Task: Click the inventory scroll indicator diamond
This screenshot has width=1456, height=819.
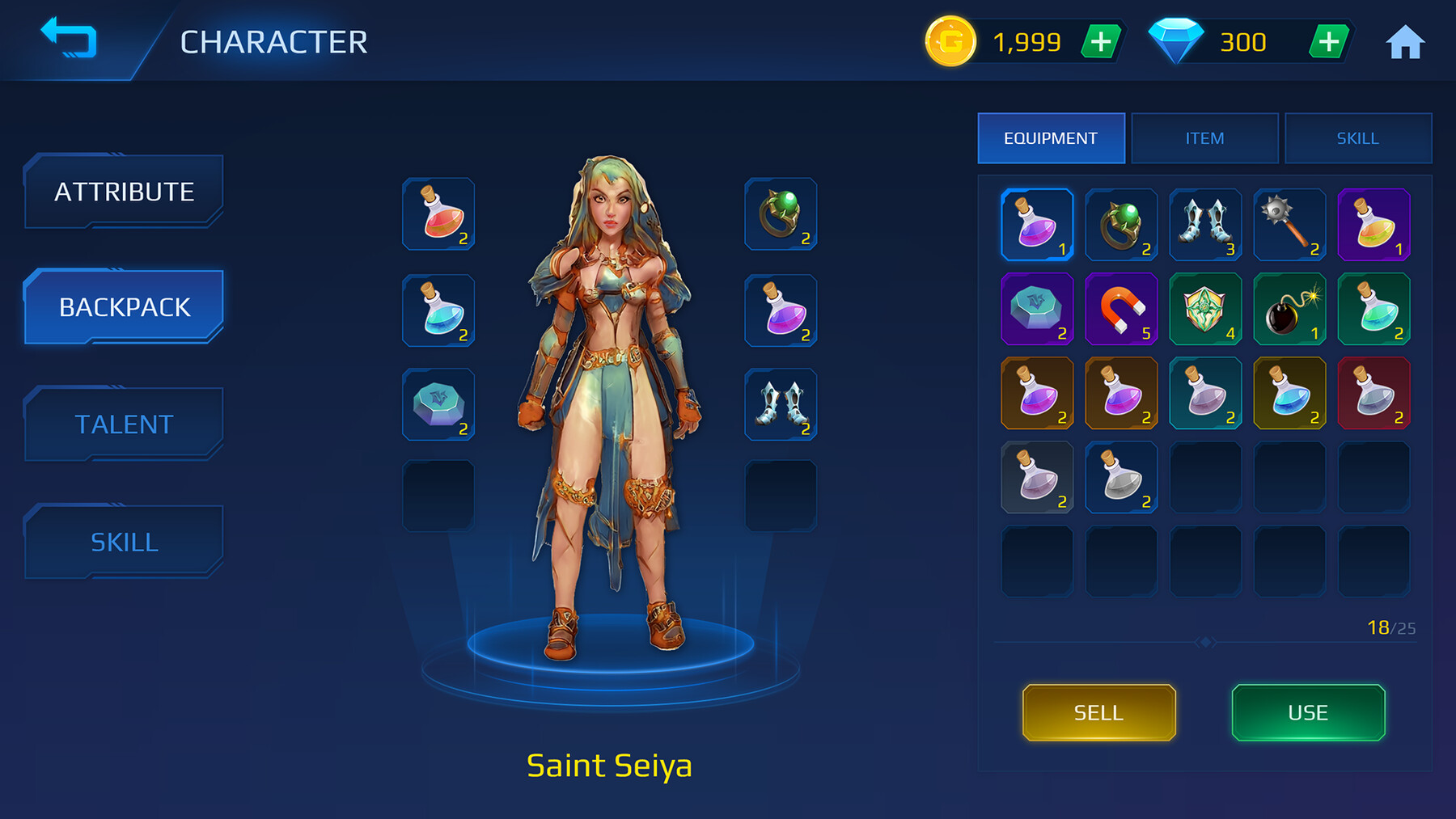Action: pos(1205,642)
